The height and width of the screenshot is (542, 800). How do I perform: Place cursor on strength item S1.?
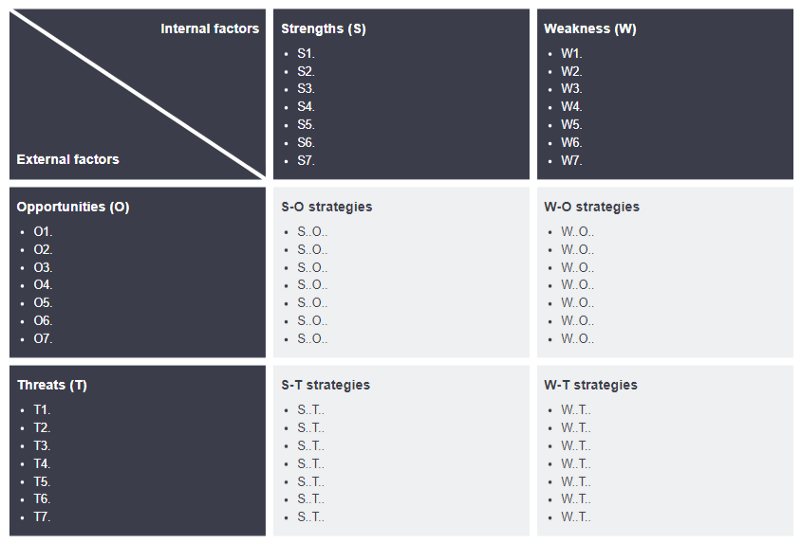(306, 53)
